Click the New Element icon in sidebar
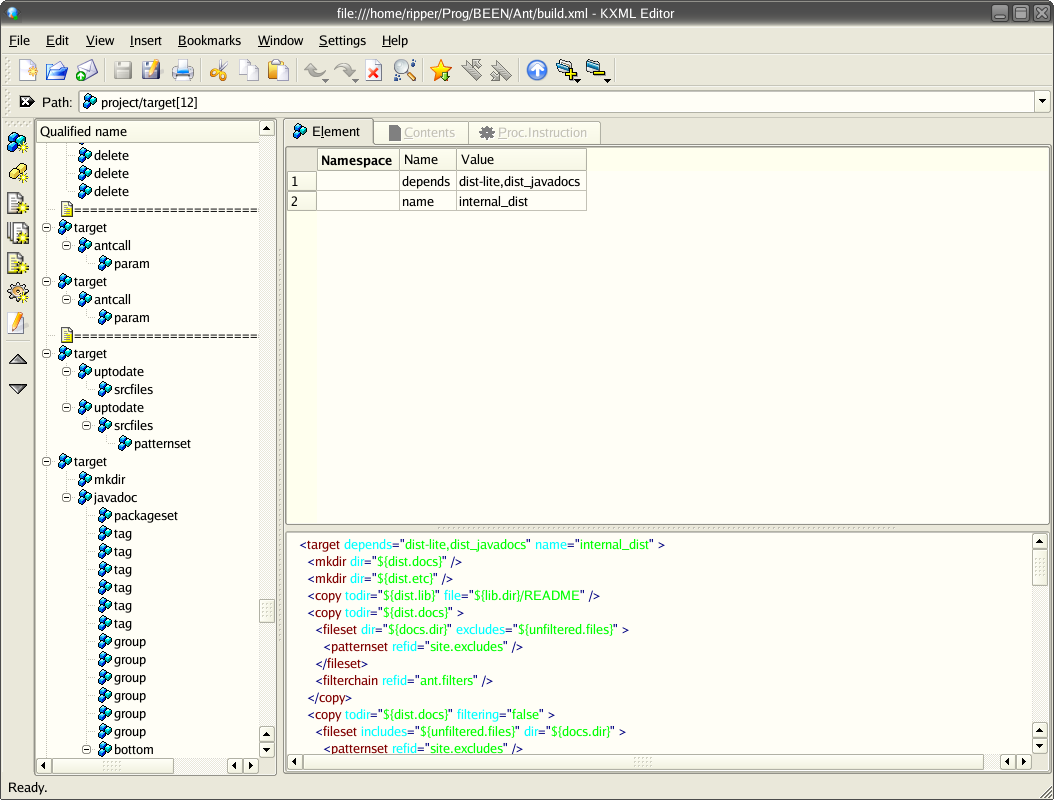The image size is (1054, 800). (17, 143)
